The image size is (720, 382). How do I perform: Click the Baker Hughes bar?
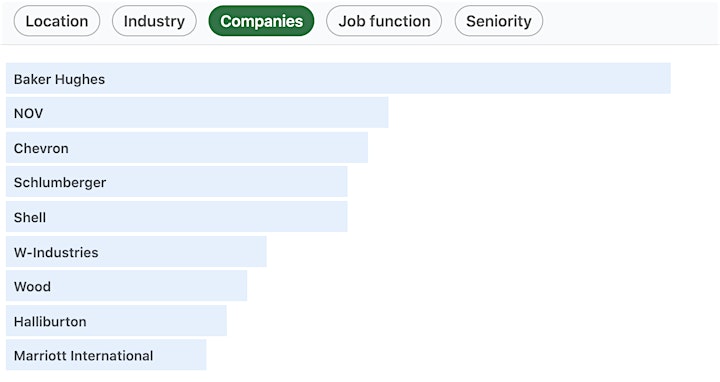pyautogui.click(x=338, y=79)
